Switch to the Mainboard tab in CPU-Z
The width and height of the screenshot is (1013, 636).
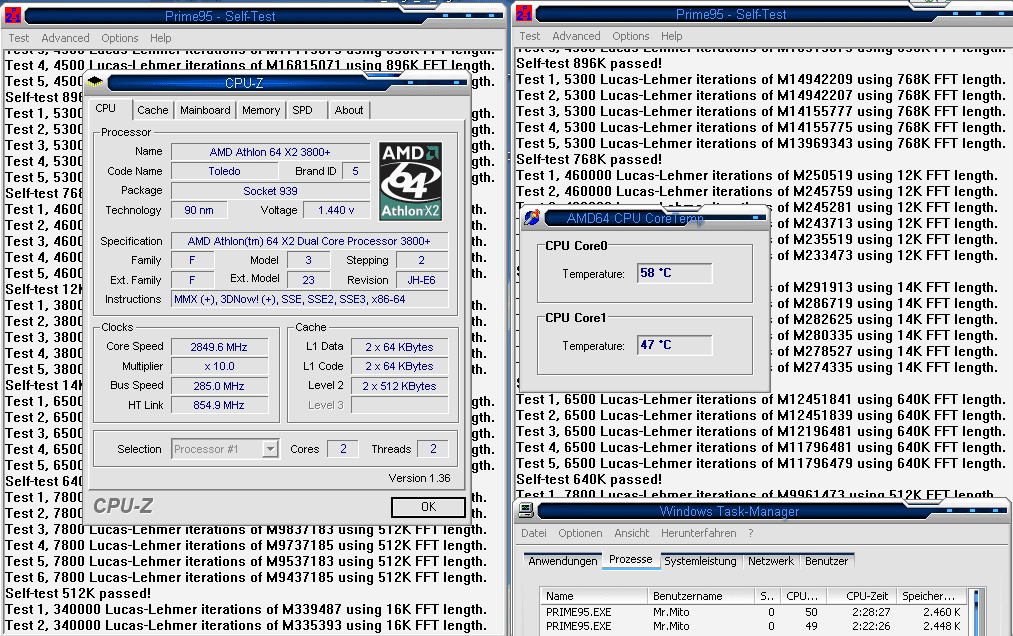click(205, 110)
